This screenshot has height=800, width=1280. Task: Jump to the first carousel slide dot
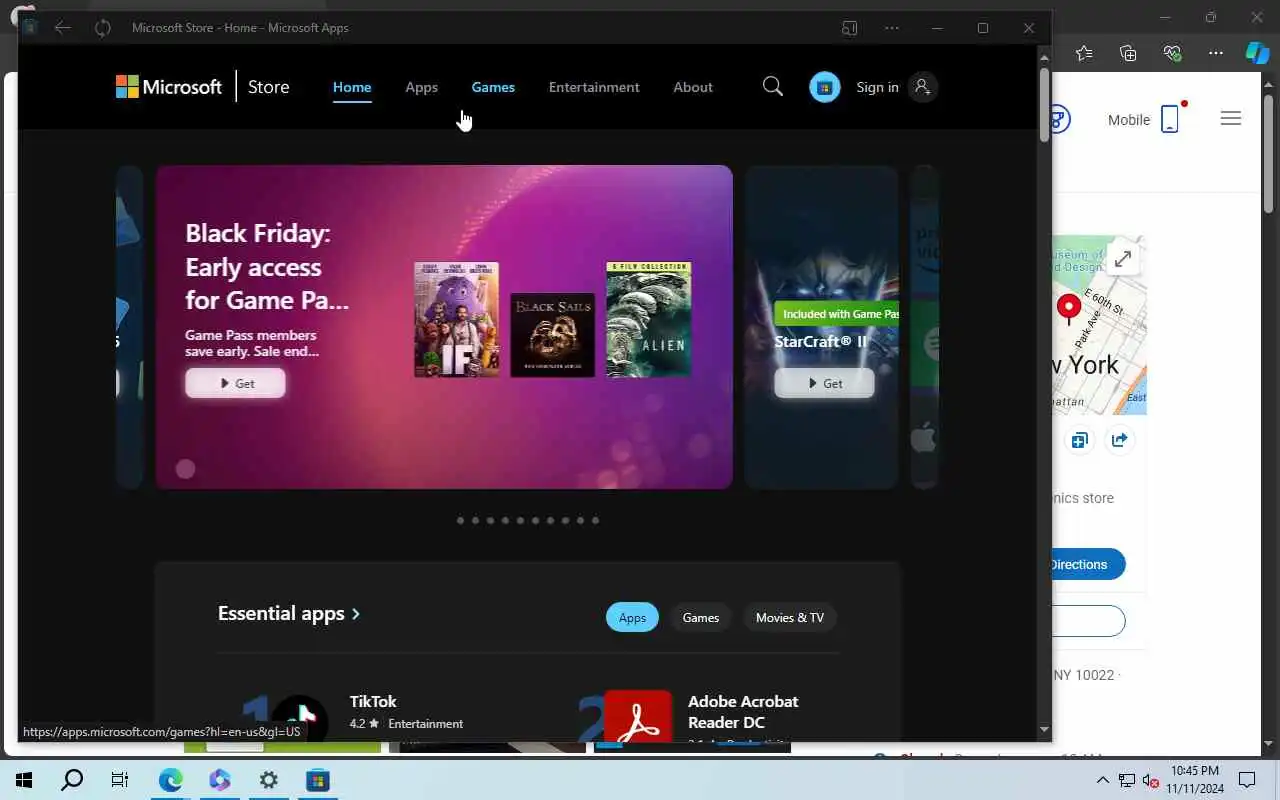(460, 520)
